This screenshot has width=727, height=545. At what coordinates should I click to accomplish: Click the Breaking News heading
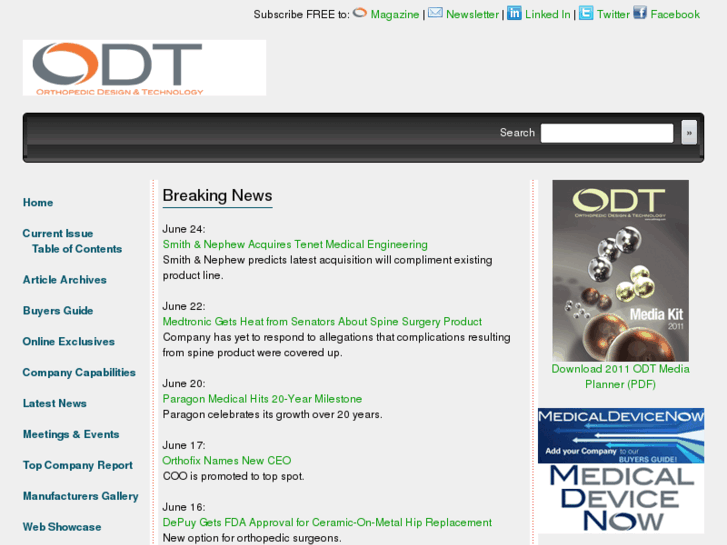217,196
